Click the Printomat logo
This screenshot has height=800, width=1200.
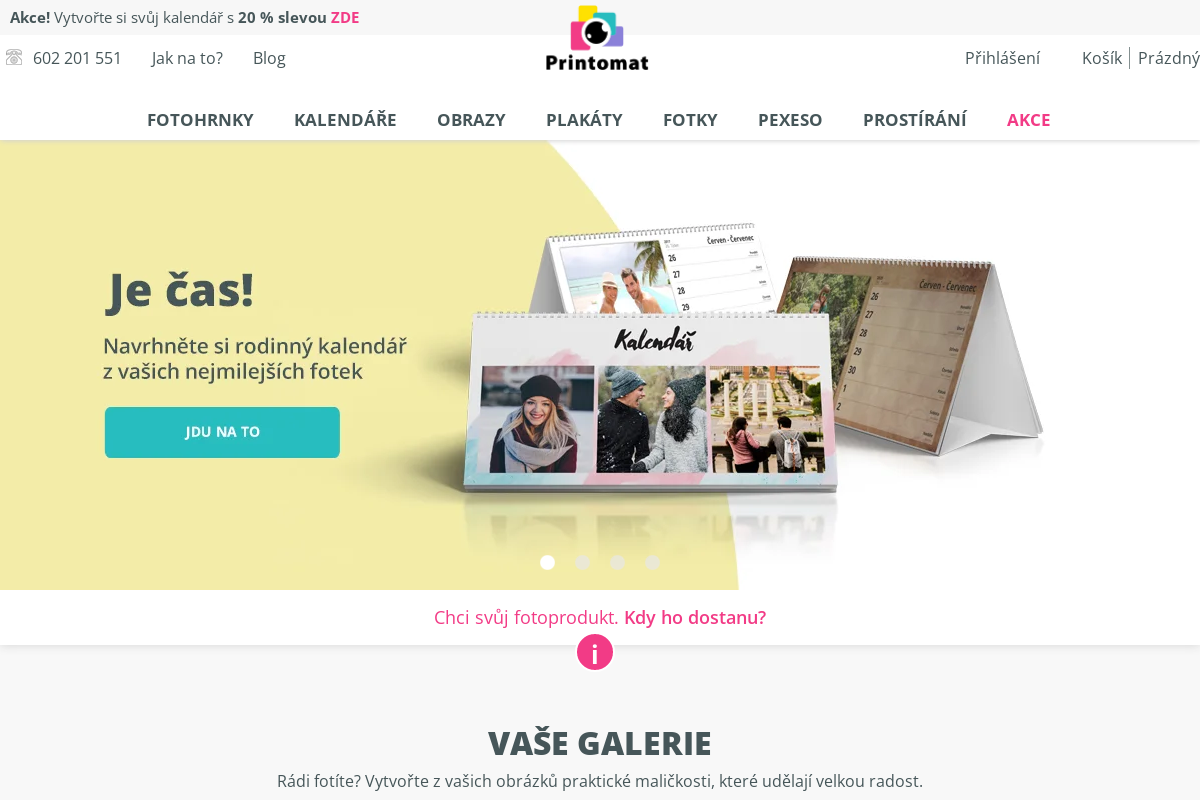click(597, 38)
